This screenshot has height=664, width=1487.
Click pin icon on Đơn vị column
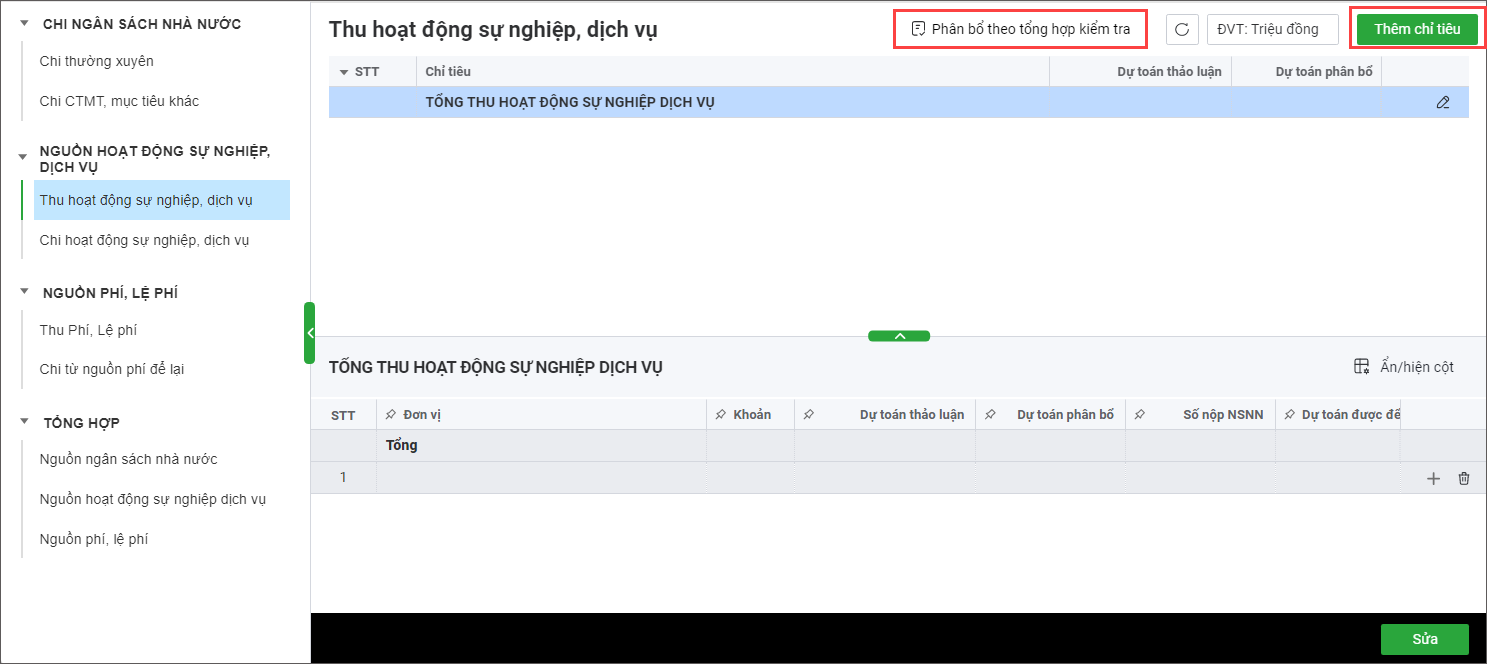(391, 415)
